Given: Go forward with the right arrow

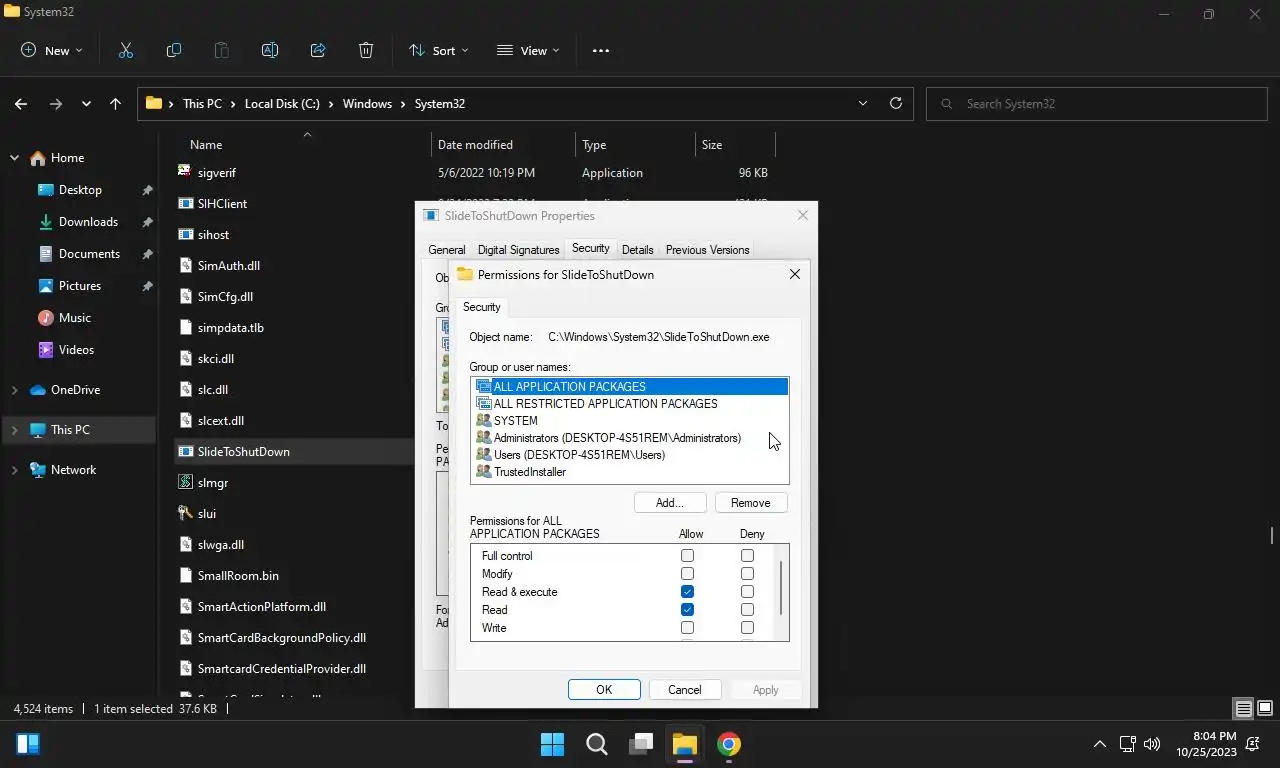Looking at the screenshot, I should click(56, 103).
